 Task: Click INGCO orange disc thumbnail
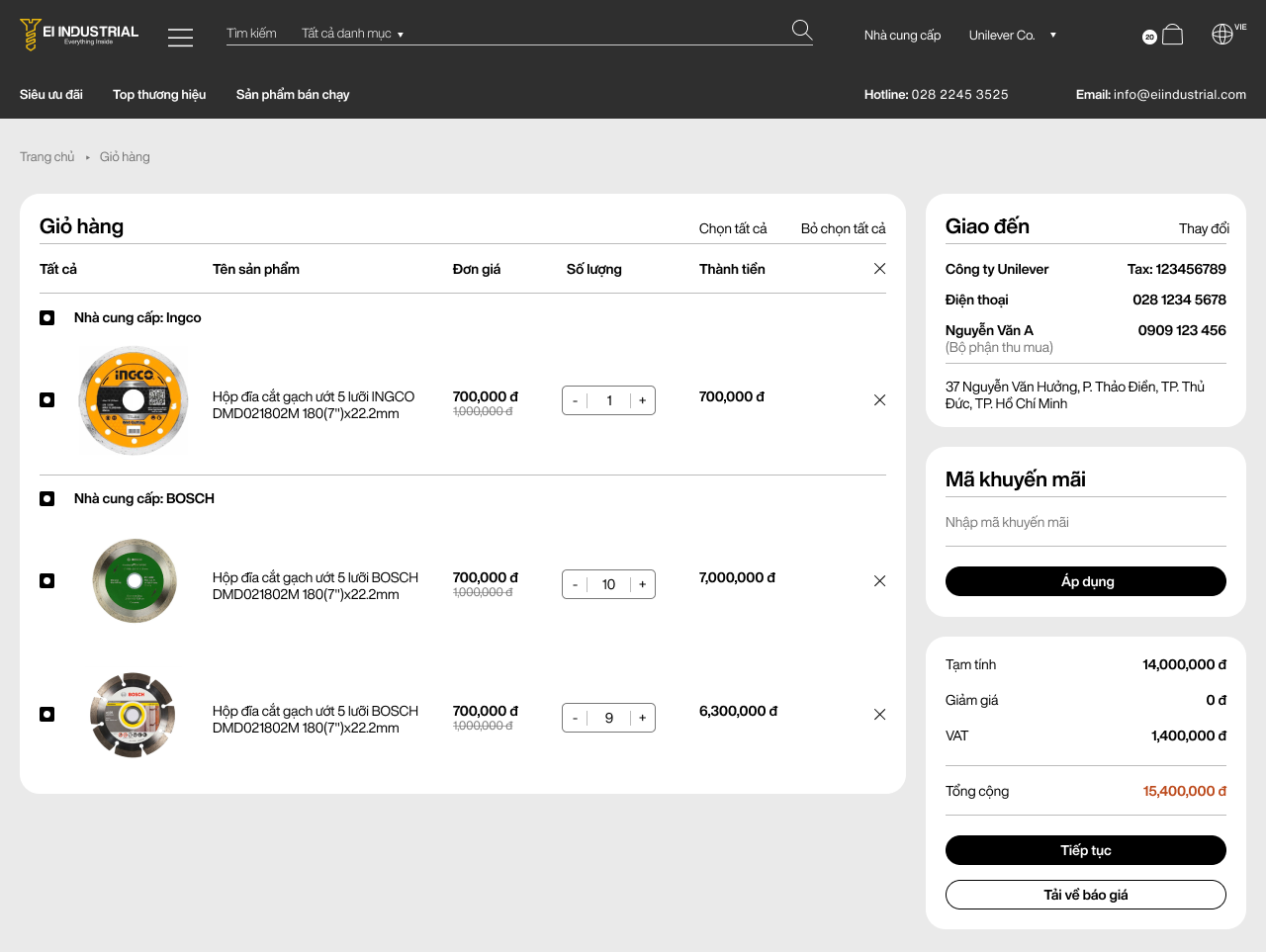click(134, 400)
